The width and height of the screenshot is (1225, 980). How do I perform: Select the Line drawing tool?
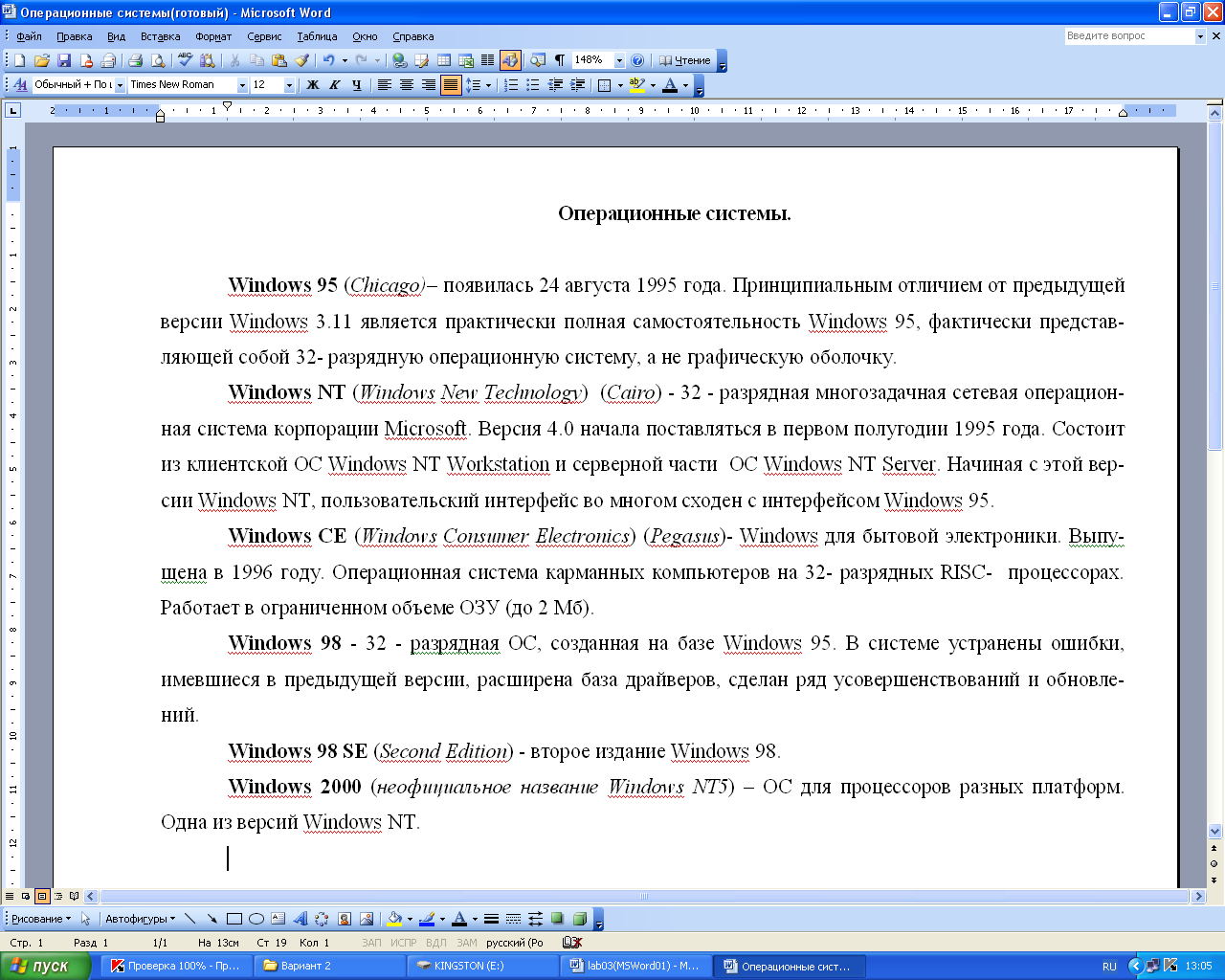click(189, 919)
